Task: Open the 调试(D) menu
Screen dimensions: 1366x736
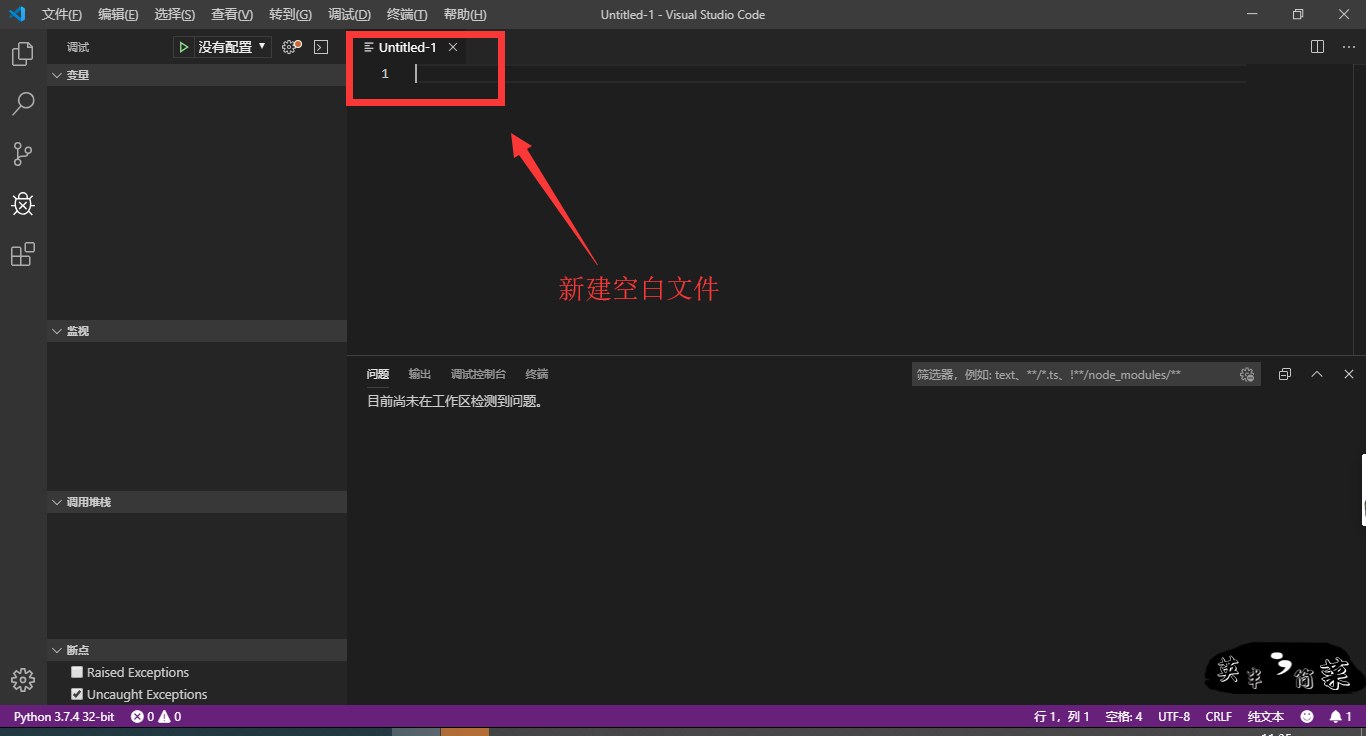Action: coord(349,14)
